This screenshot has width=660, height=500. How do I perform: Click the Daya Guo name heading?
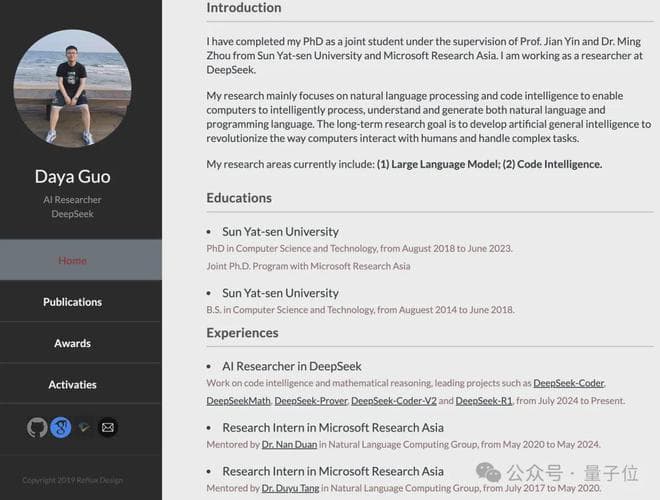click(x=73, y=176)
